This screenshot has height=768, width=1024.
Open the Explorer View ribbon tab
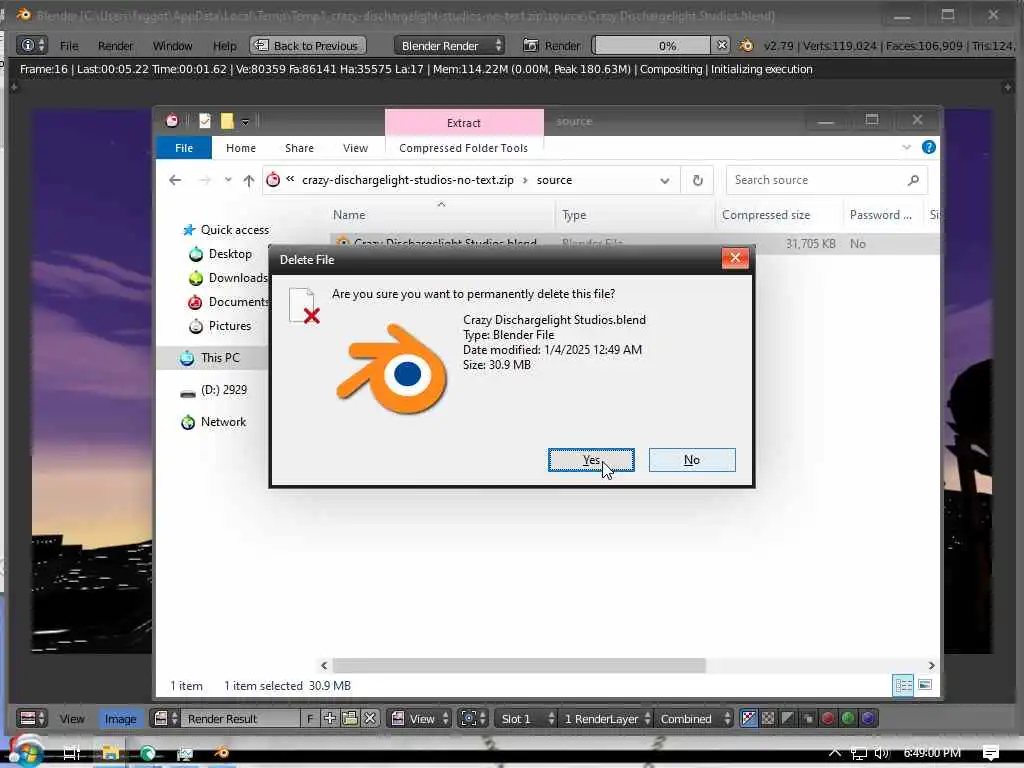(355, 148)
